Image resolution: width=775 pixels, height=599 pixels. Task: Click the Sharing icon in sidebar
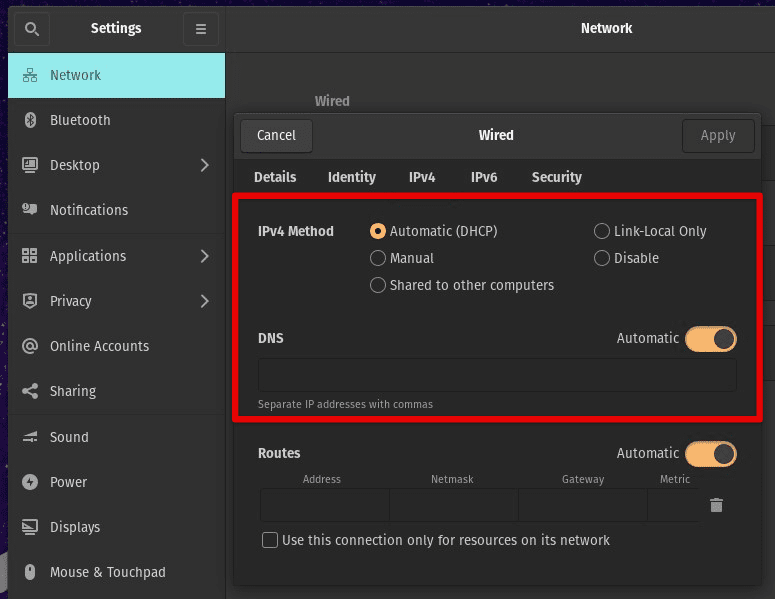(x=30, y=391)
